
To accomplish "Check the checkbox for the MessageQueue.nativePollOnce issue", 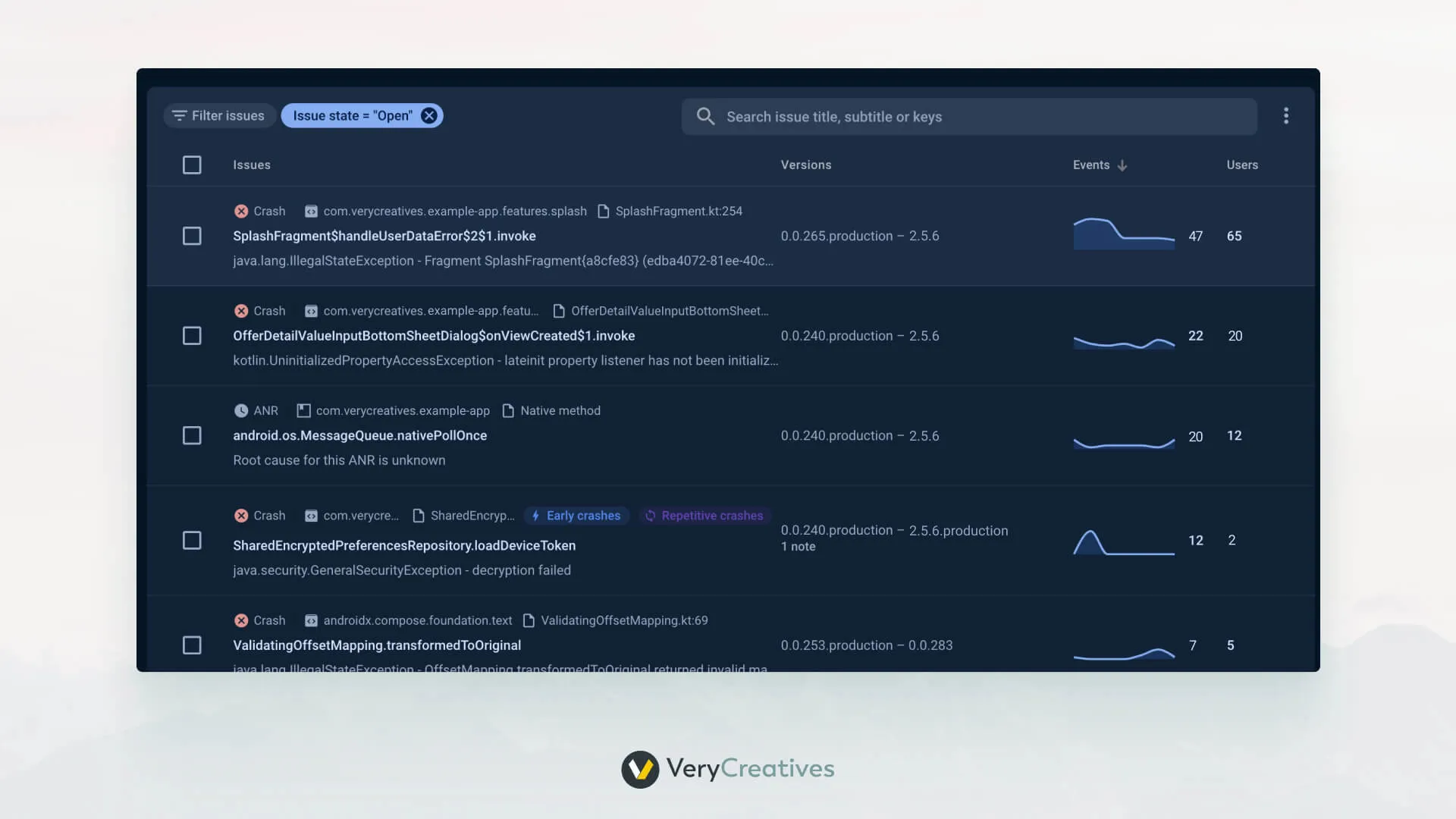I will (x=192, y=435).
